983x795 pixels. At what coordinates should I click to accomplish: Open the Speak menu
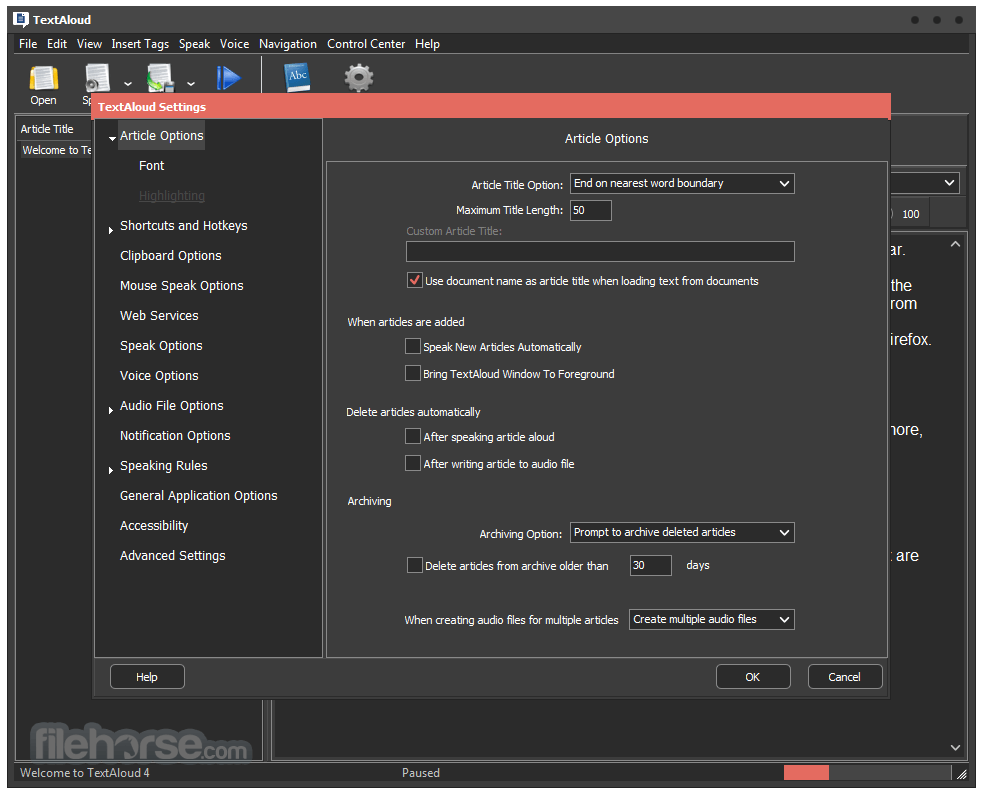[x=194, y=44]
